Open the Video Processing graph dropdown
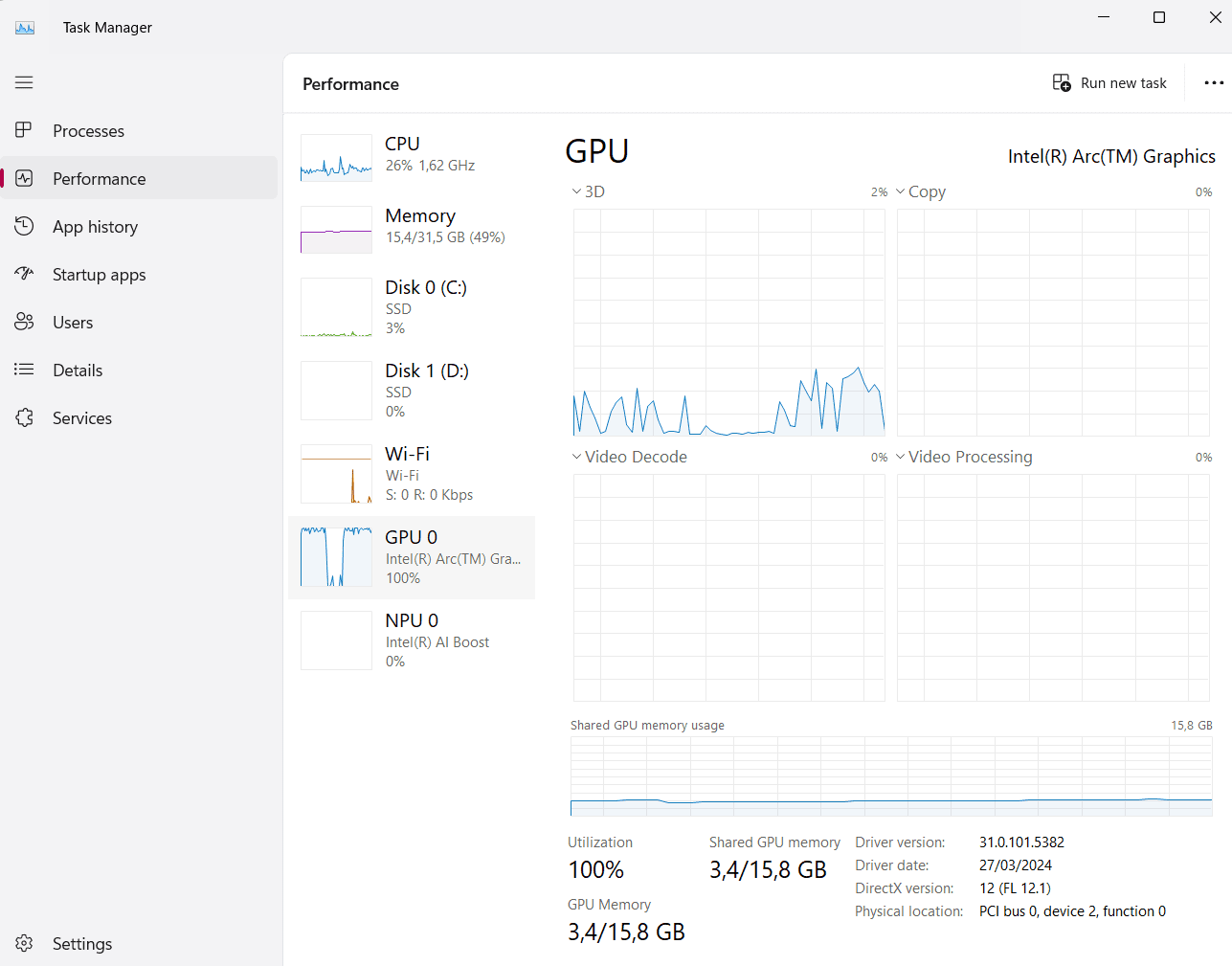Viewport: 1232px width, 966px height. coord(900,457)
